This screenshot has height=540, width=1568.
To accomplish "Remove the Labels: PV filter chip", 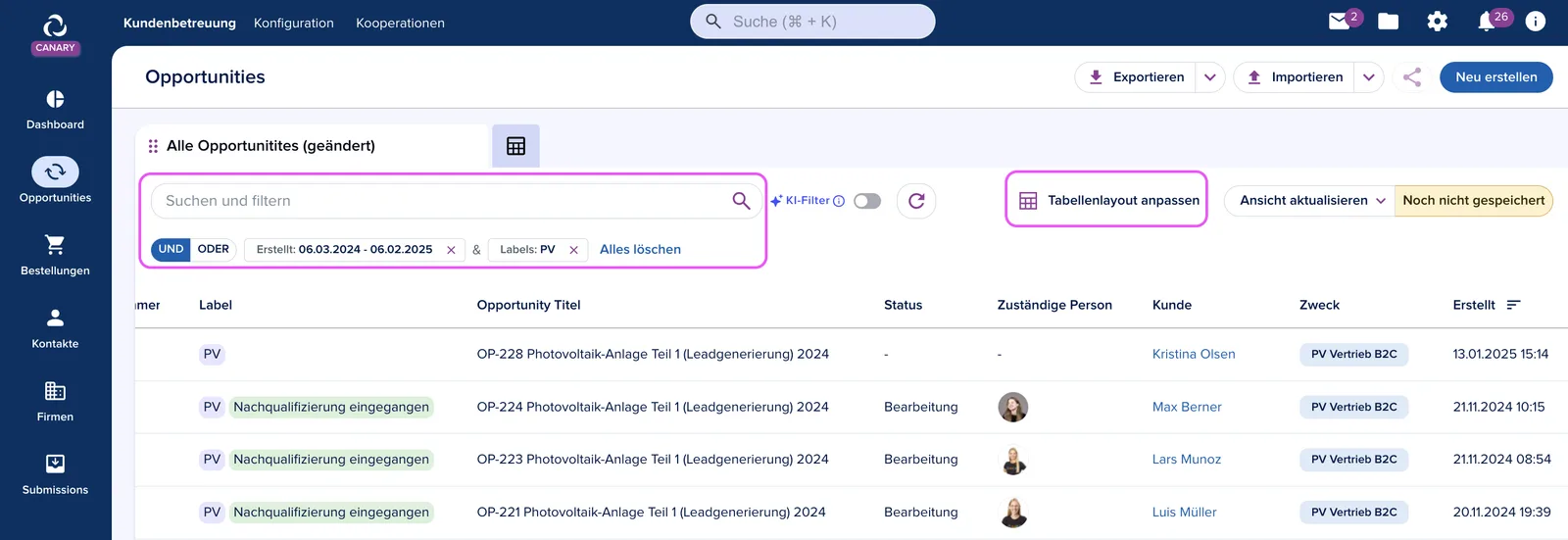I will 573,250.
